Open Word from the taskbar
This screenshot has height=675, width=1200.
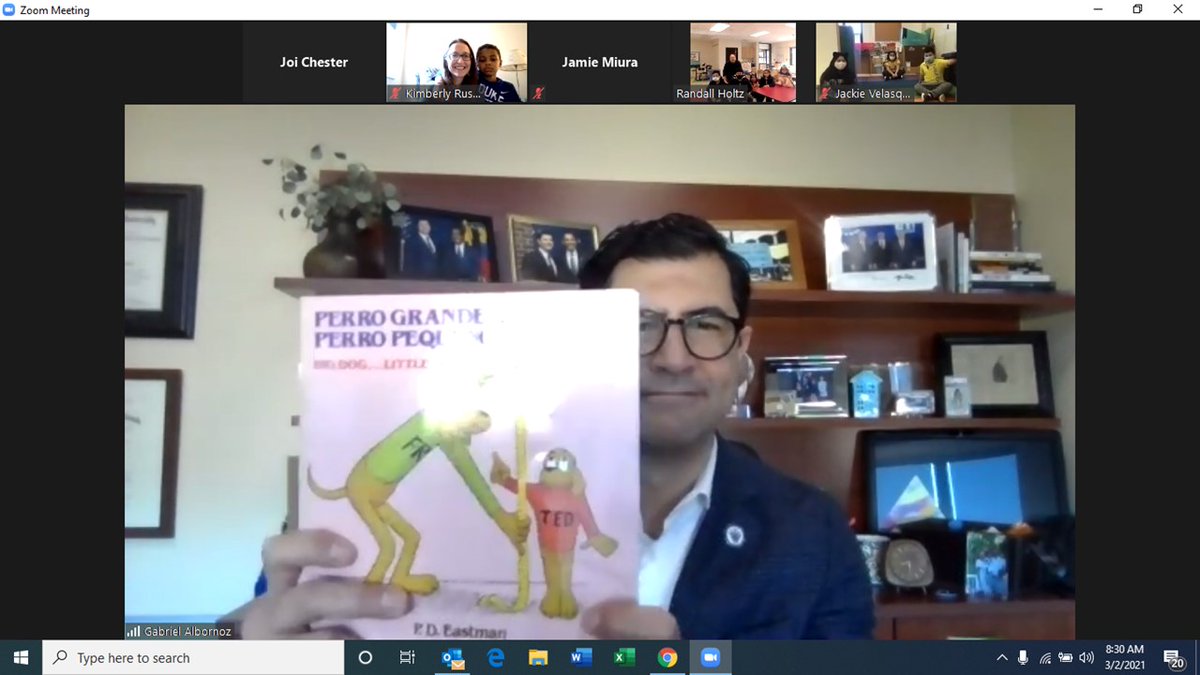(581, 657)
